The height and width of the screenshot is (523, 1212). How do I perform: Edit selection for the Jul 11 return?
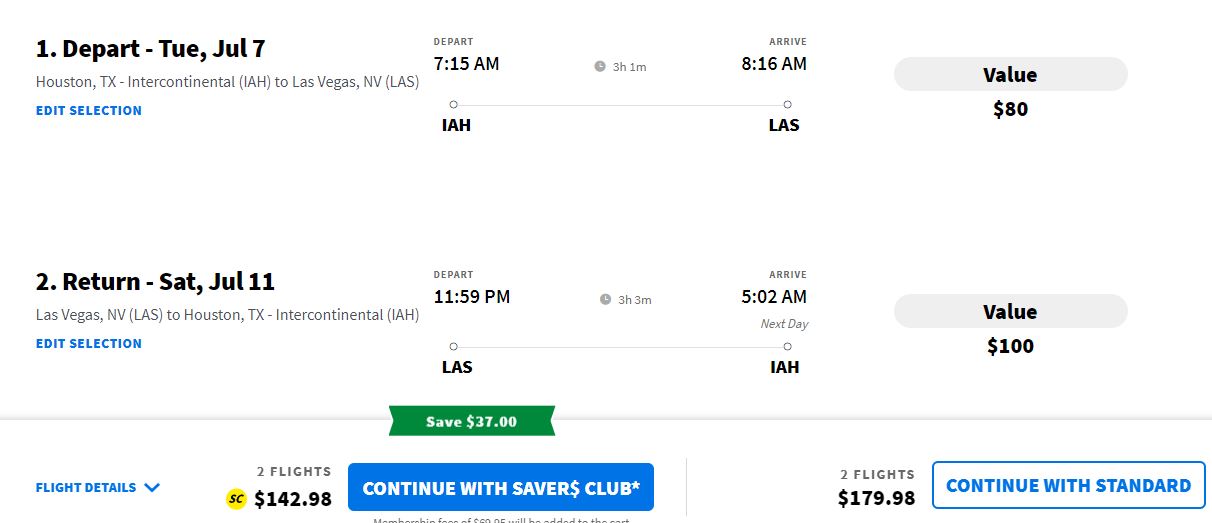(89, 344)
